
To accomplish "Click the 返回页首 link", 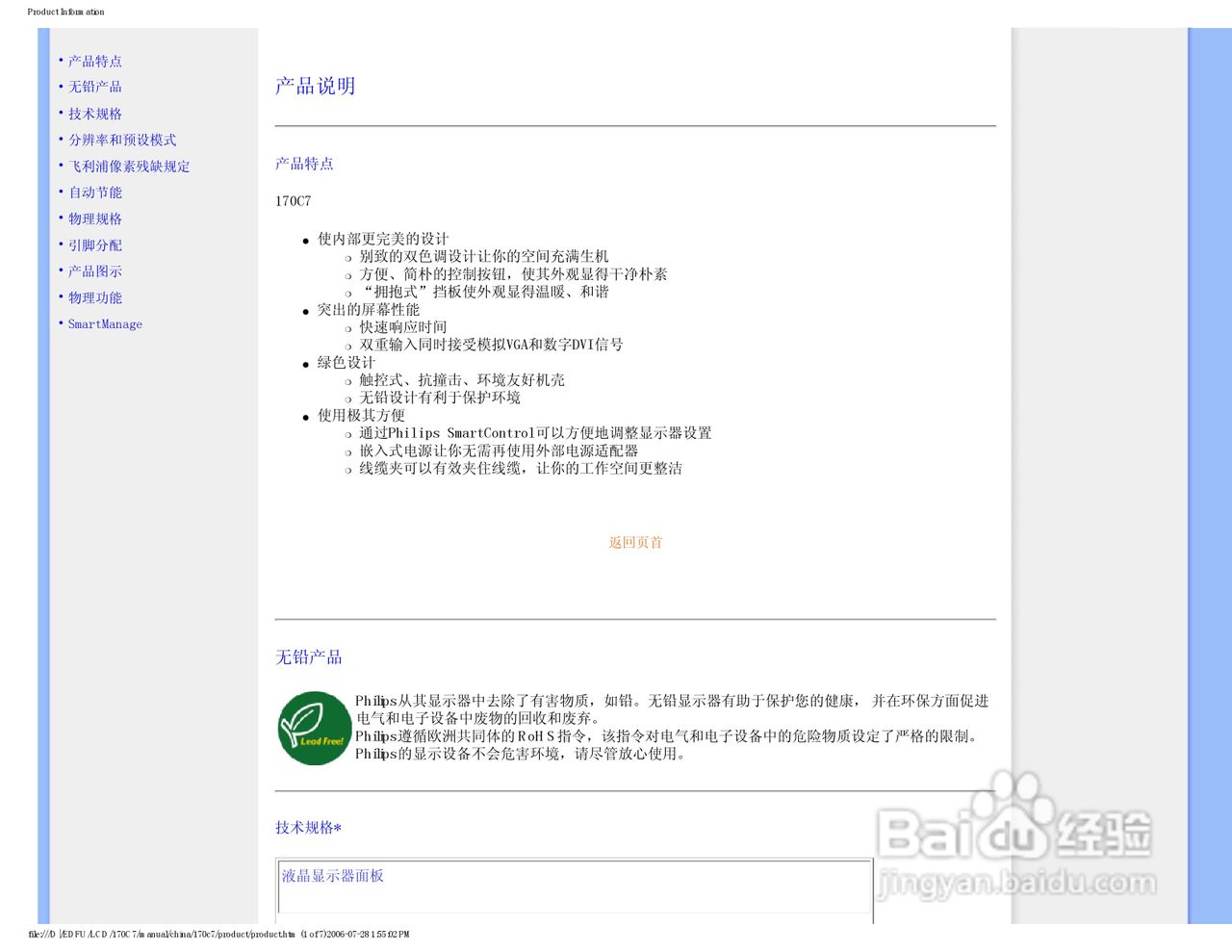I will click(x=635, y=543).
